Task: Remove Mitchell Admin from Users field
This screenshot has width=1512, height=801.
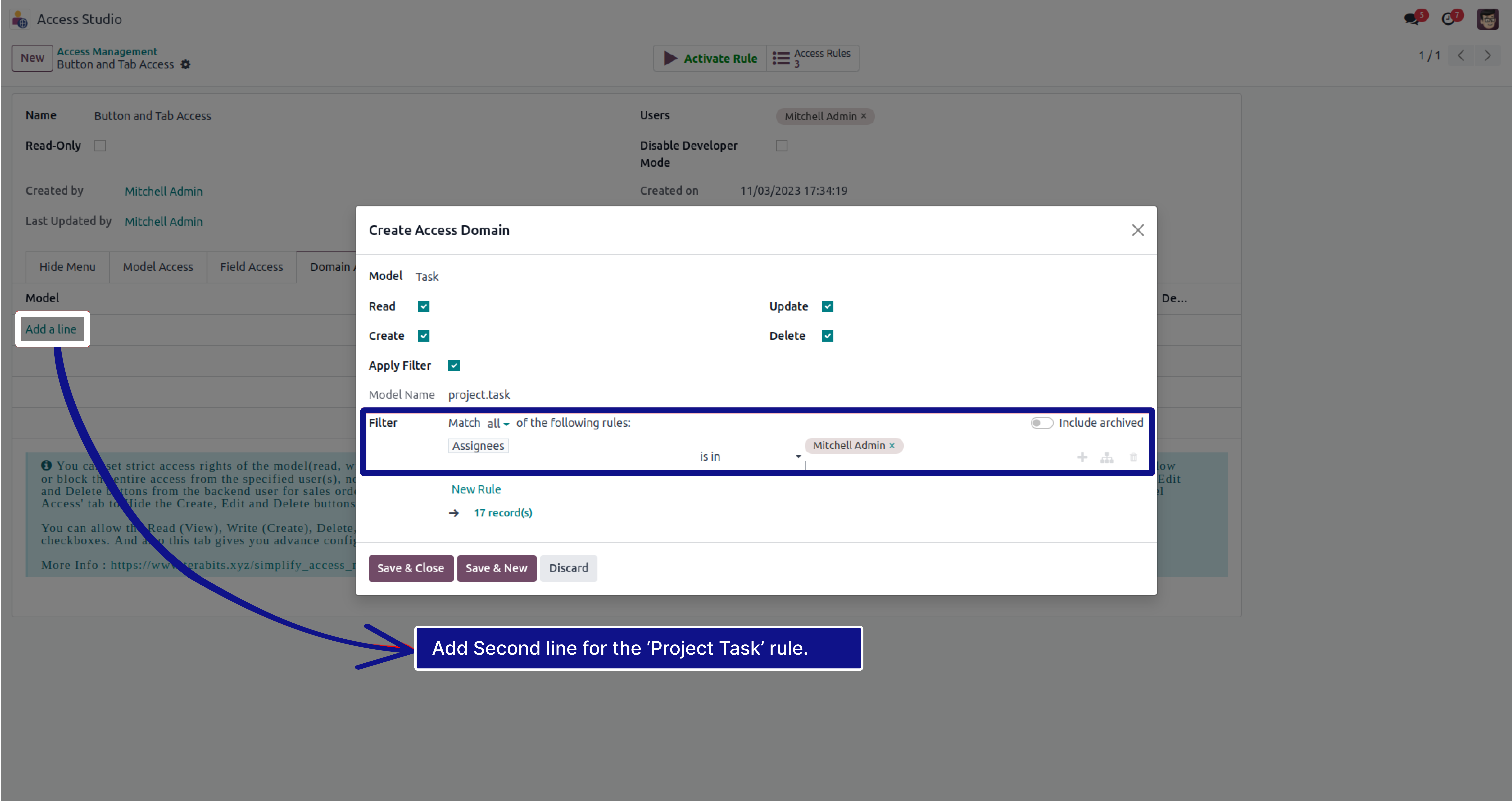Action: (863, 116)
